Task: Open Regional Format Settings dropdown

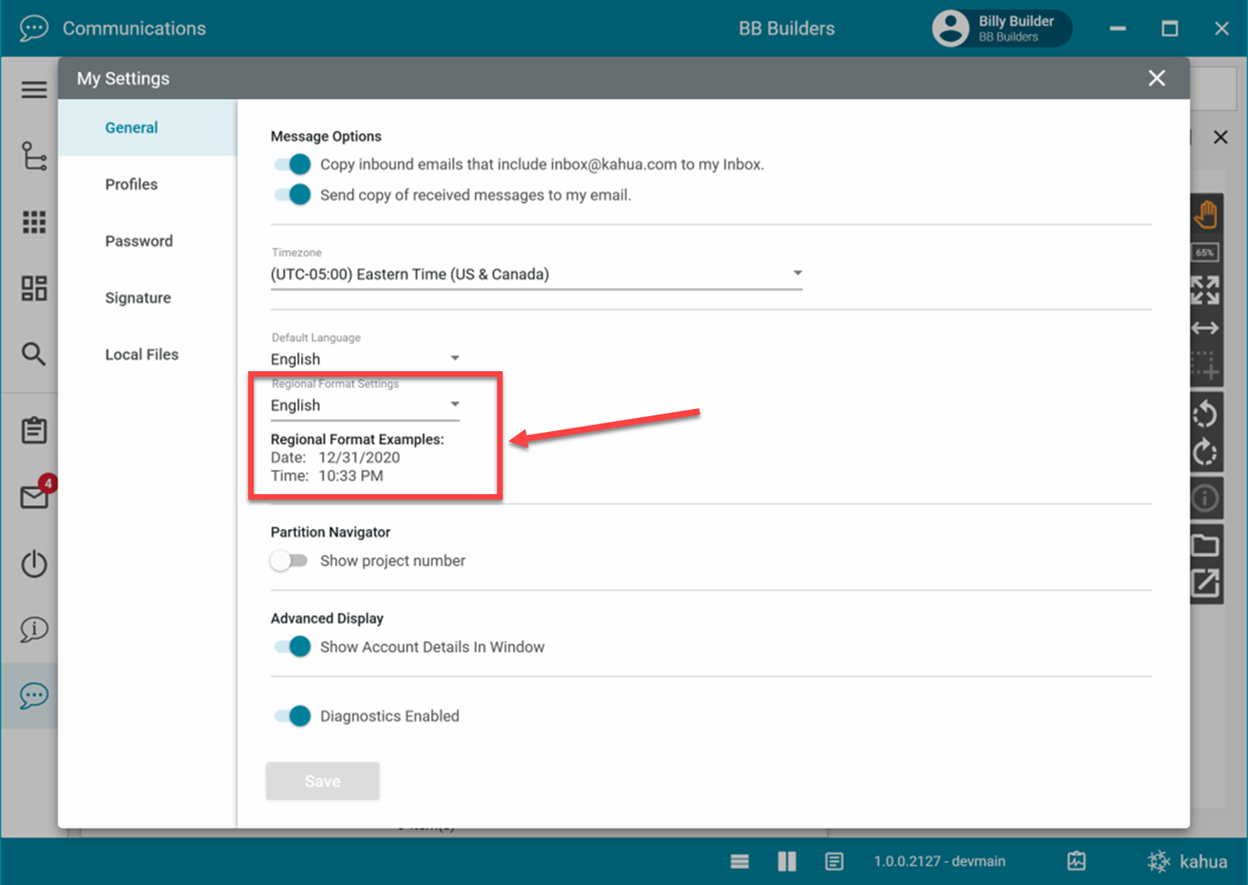Action: point(365,405)
